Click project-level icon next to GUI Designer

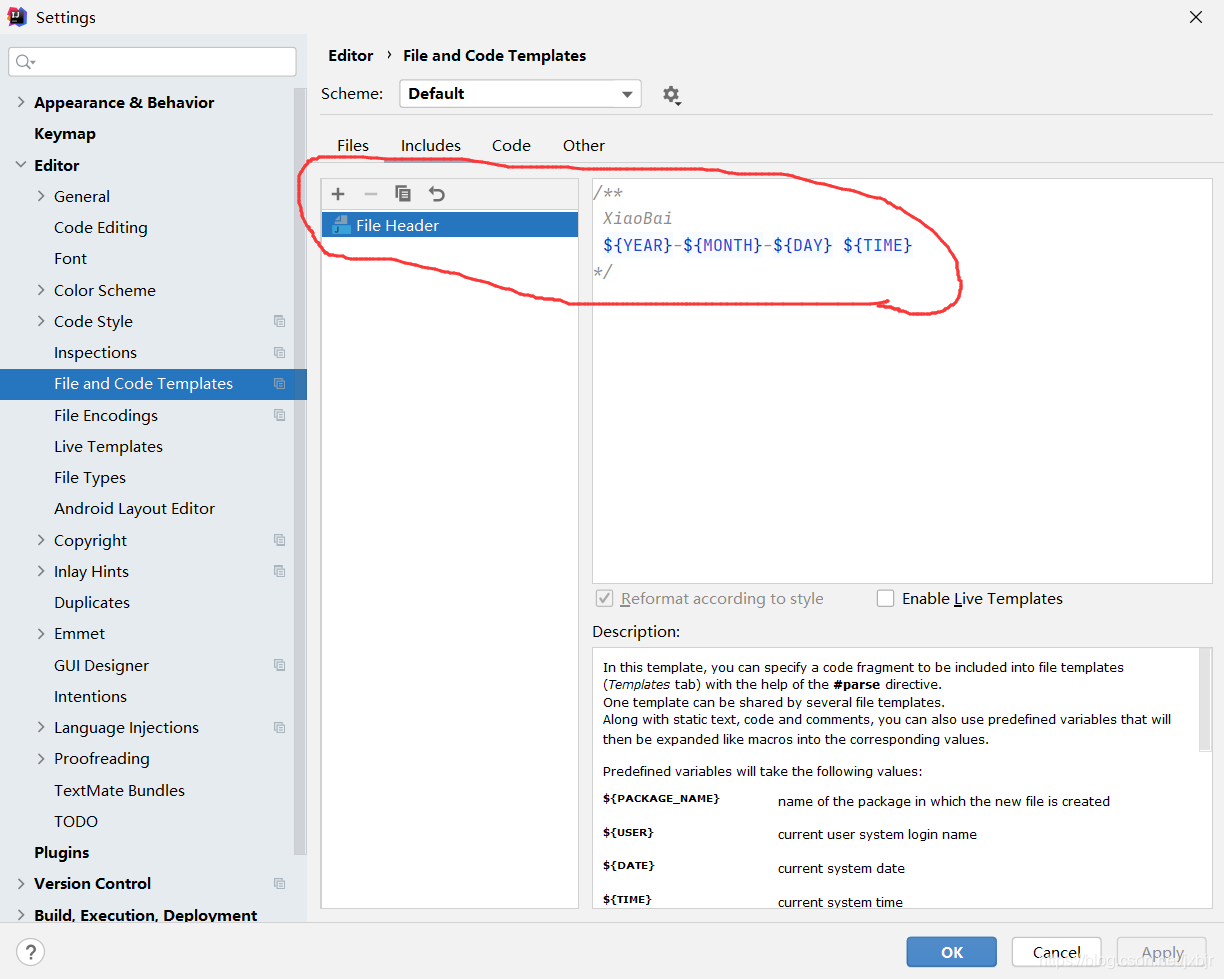click(x=279, y=665)
